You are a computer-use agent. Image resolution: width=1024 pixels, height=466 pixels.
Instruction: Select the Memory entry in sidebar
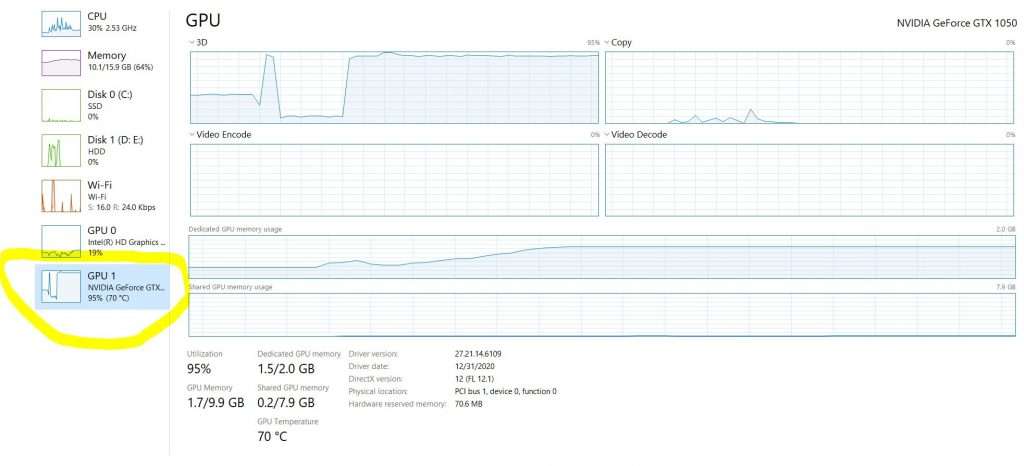click(103, 61)
